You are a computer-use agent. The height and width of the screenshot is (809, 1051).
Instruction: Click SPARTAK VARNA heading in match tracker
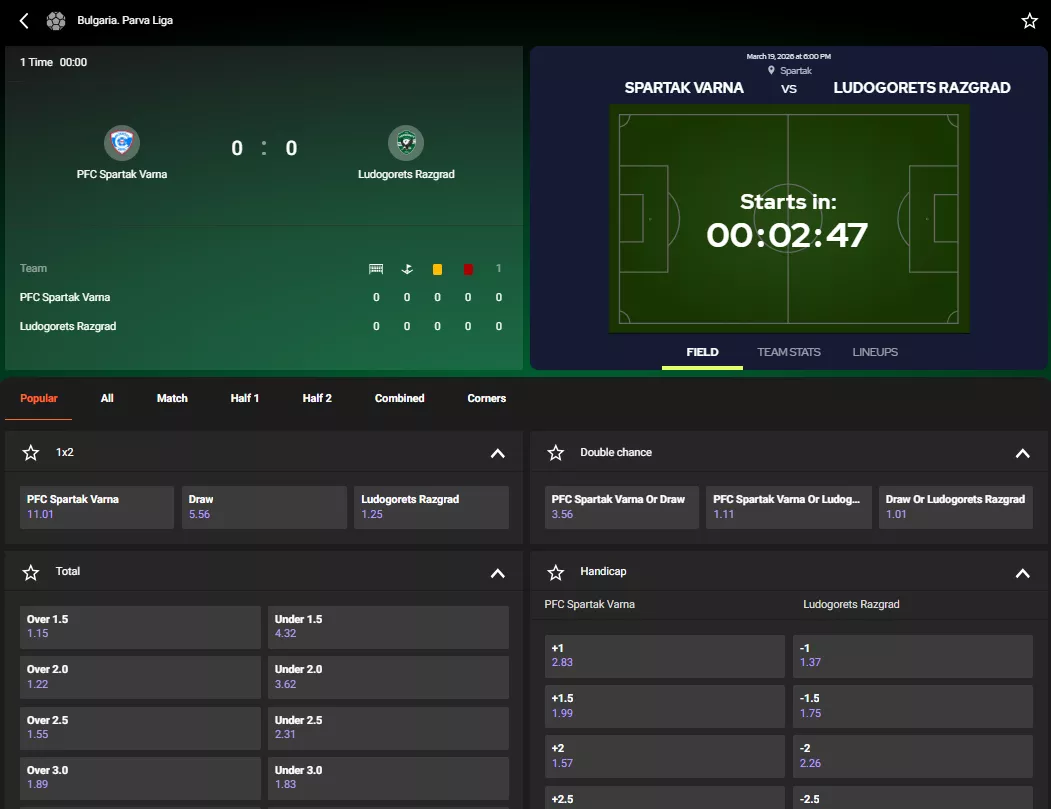tap(684, 88)
